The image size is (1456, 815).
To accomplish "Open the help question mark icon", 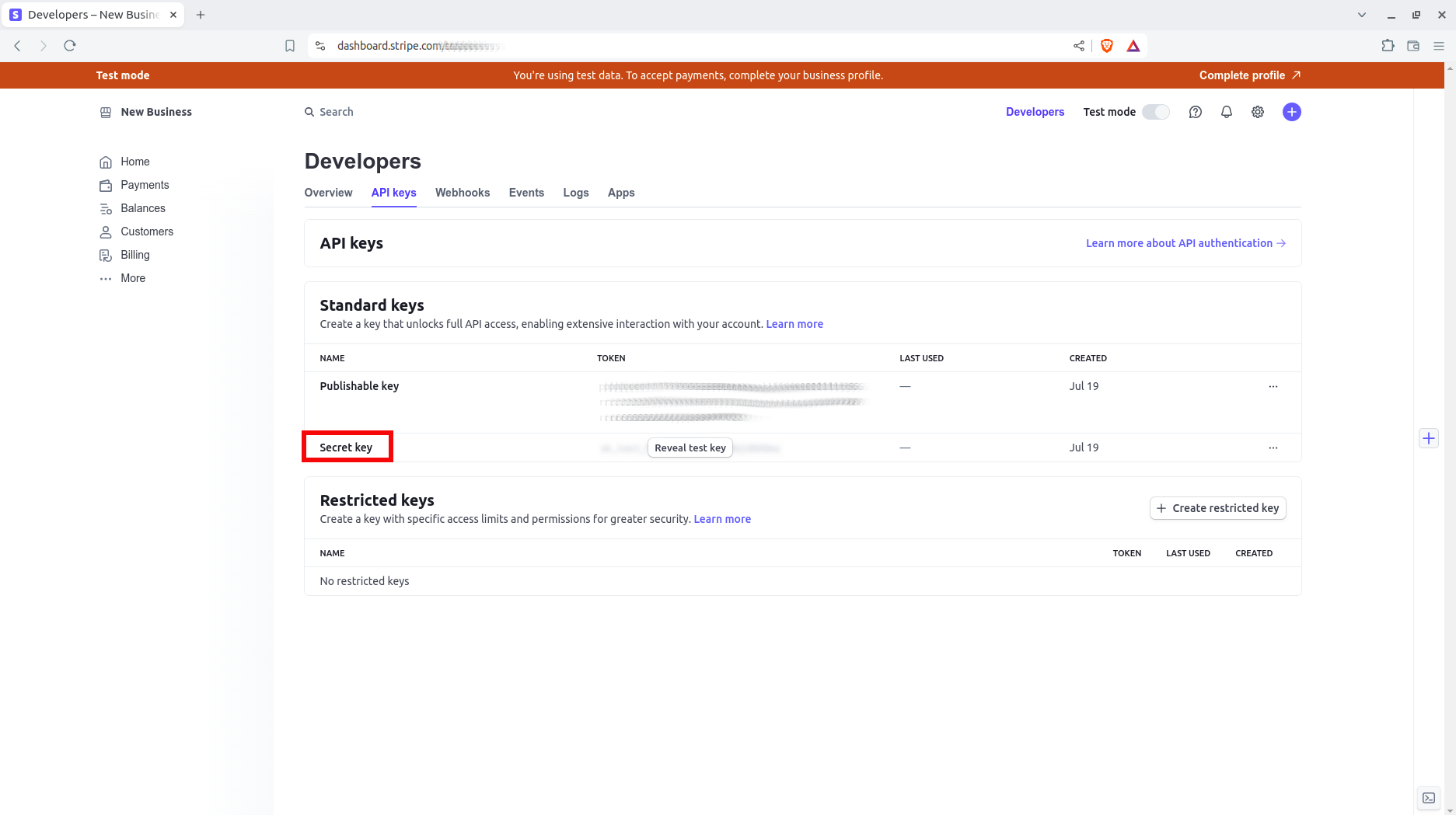I will [x=1196, y=112].
